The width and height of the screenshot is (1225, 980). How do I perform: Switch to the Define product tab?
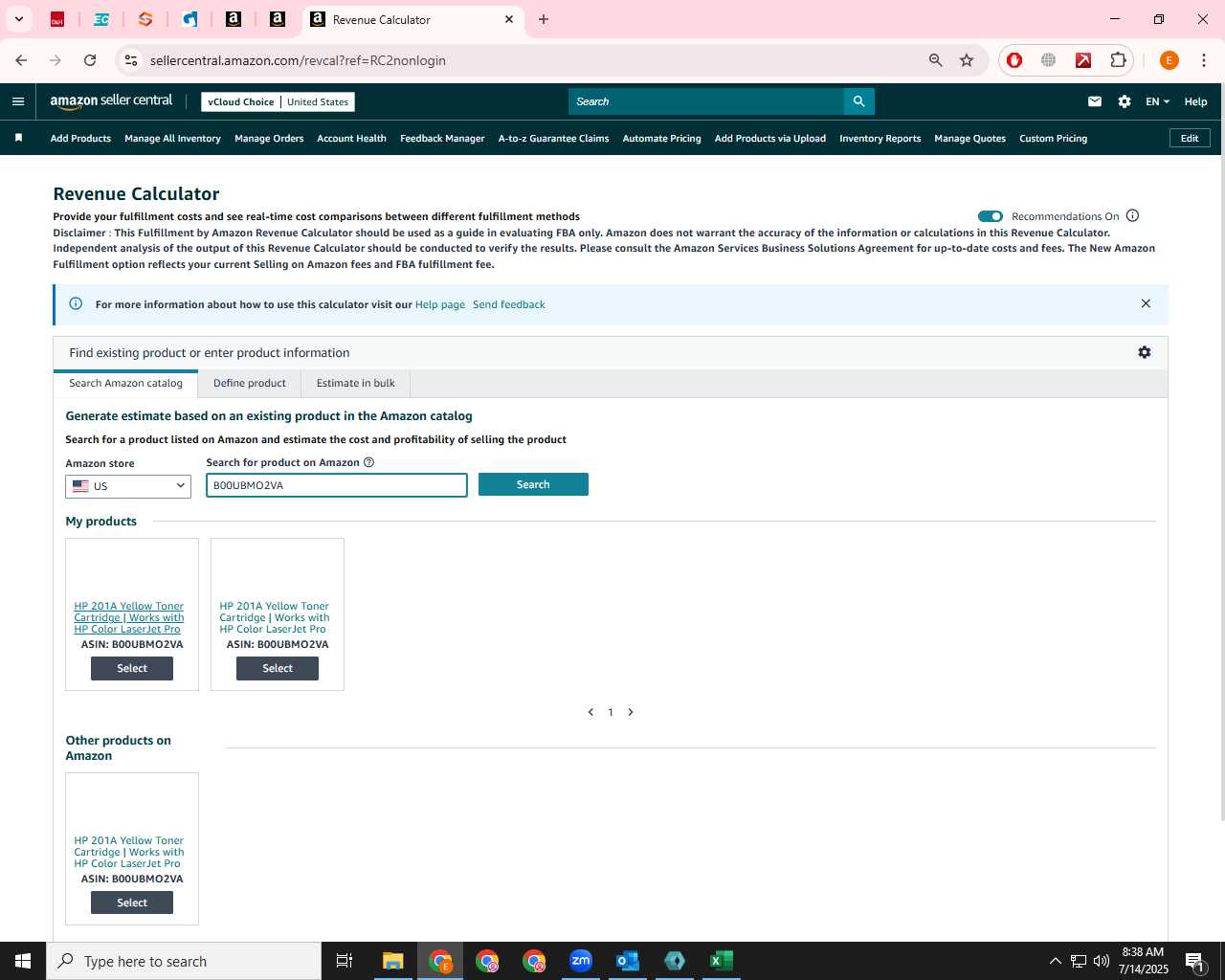coord(250,383)
